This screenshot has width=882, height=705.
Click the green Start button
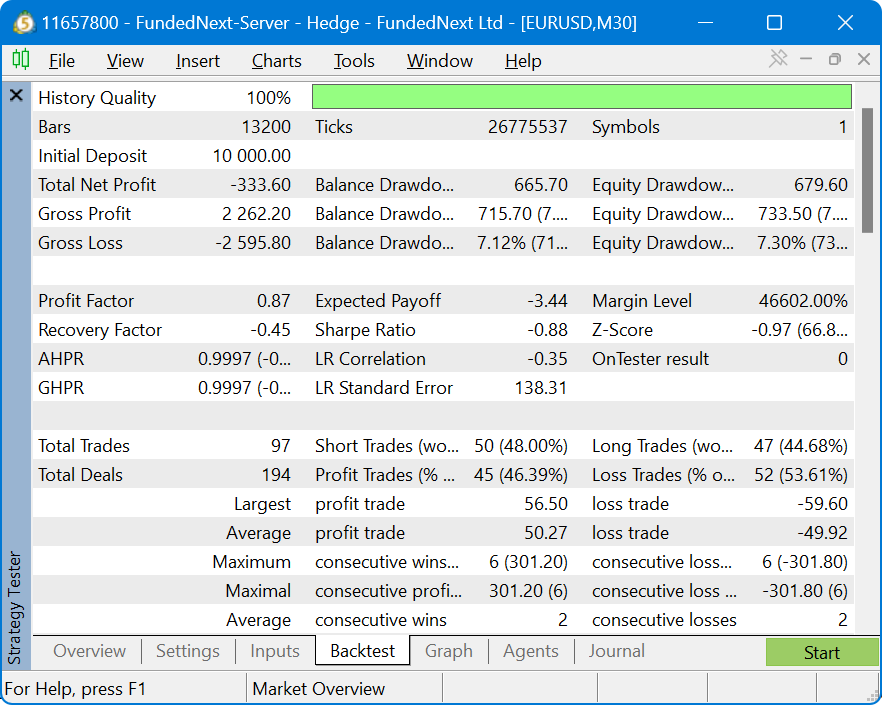pos(822,652)
